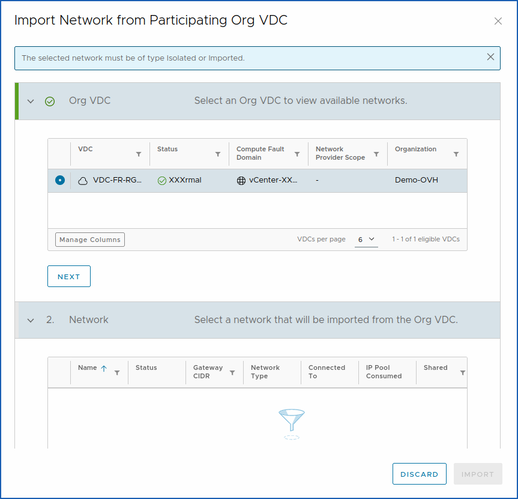Image resolution: width=518 pixels, height=499 pixels.
Task: Click the DISCARD button
Action: point(419,474)
